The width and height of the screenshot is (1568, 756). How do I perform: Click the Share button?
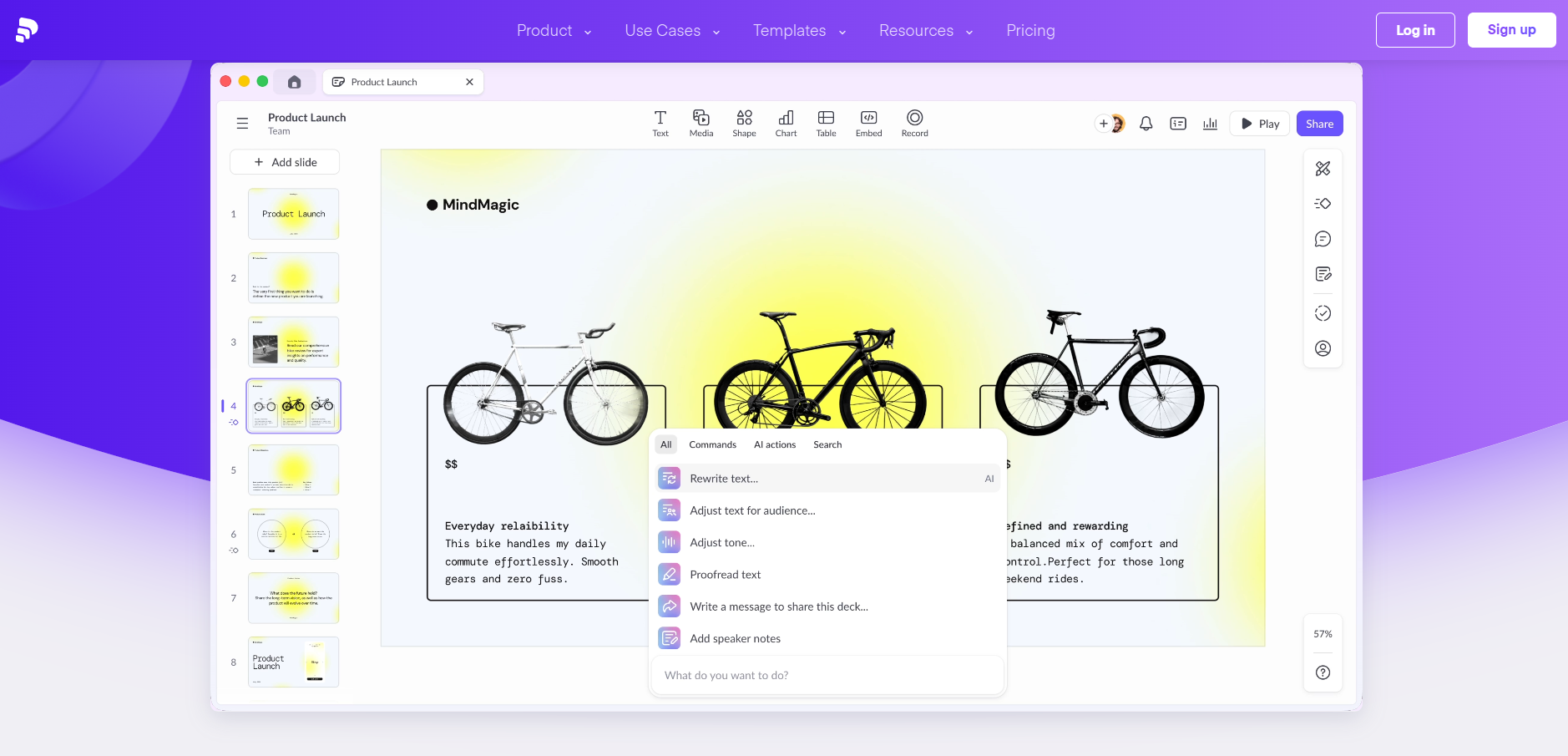pyautogui.click(x=1319, y=124)
